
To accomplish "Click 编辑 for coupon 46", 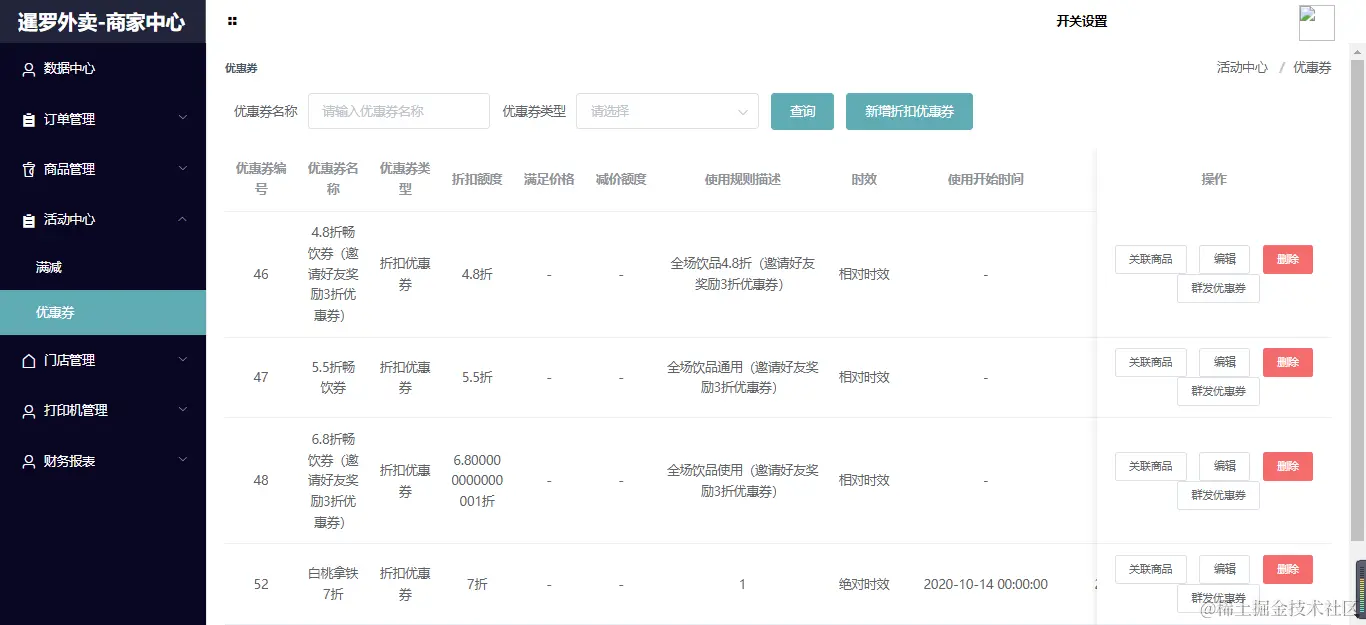I will coord(1224,259).
